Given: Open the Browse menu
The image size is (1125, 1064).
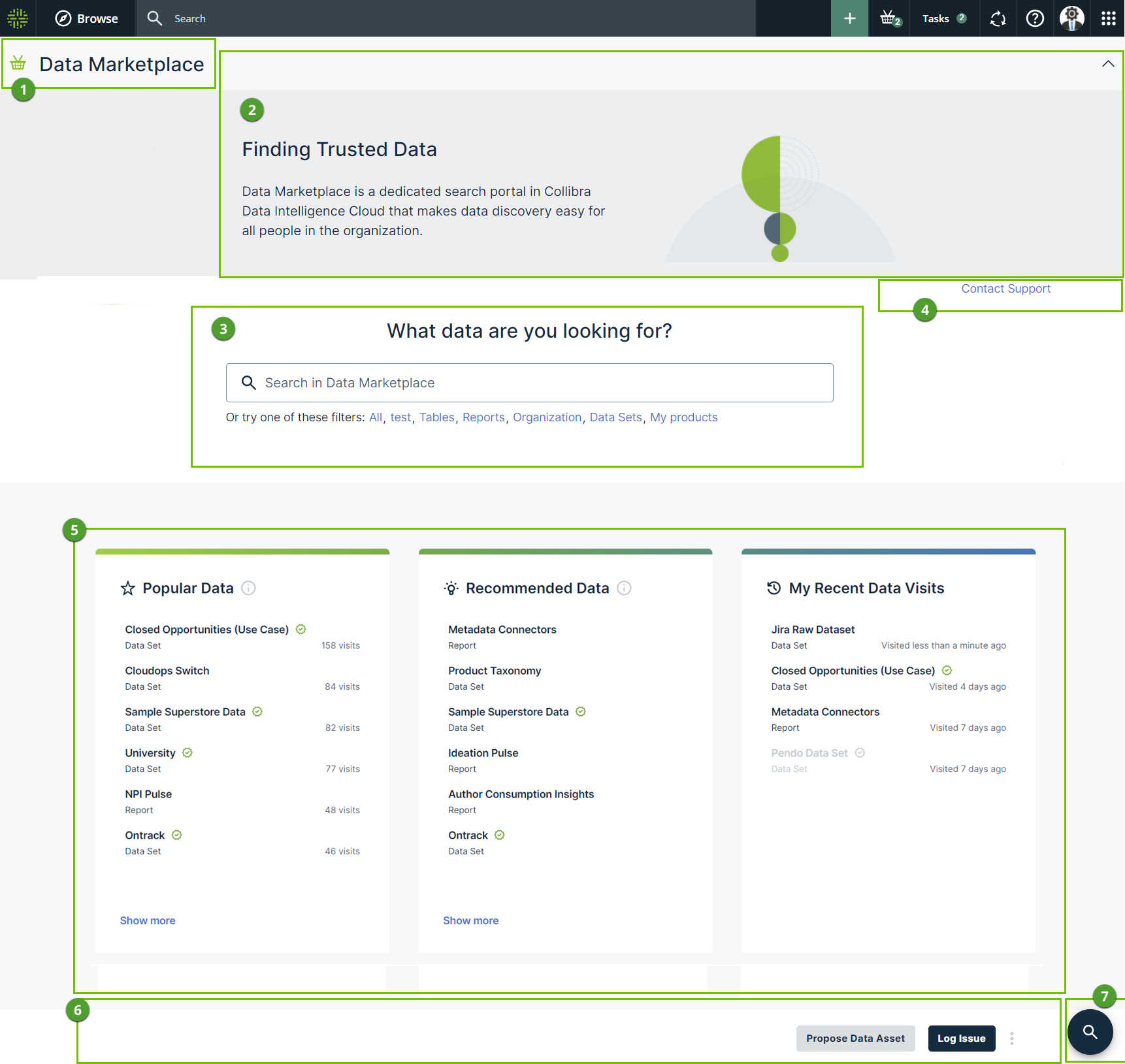Looking at the screenshot, I should 86,18.
